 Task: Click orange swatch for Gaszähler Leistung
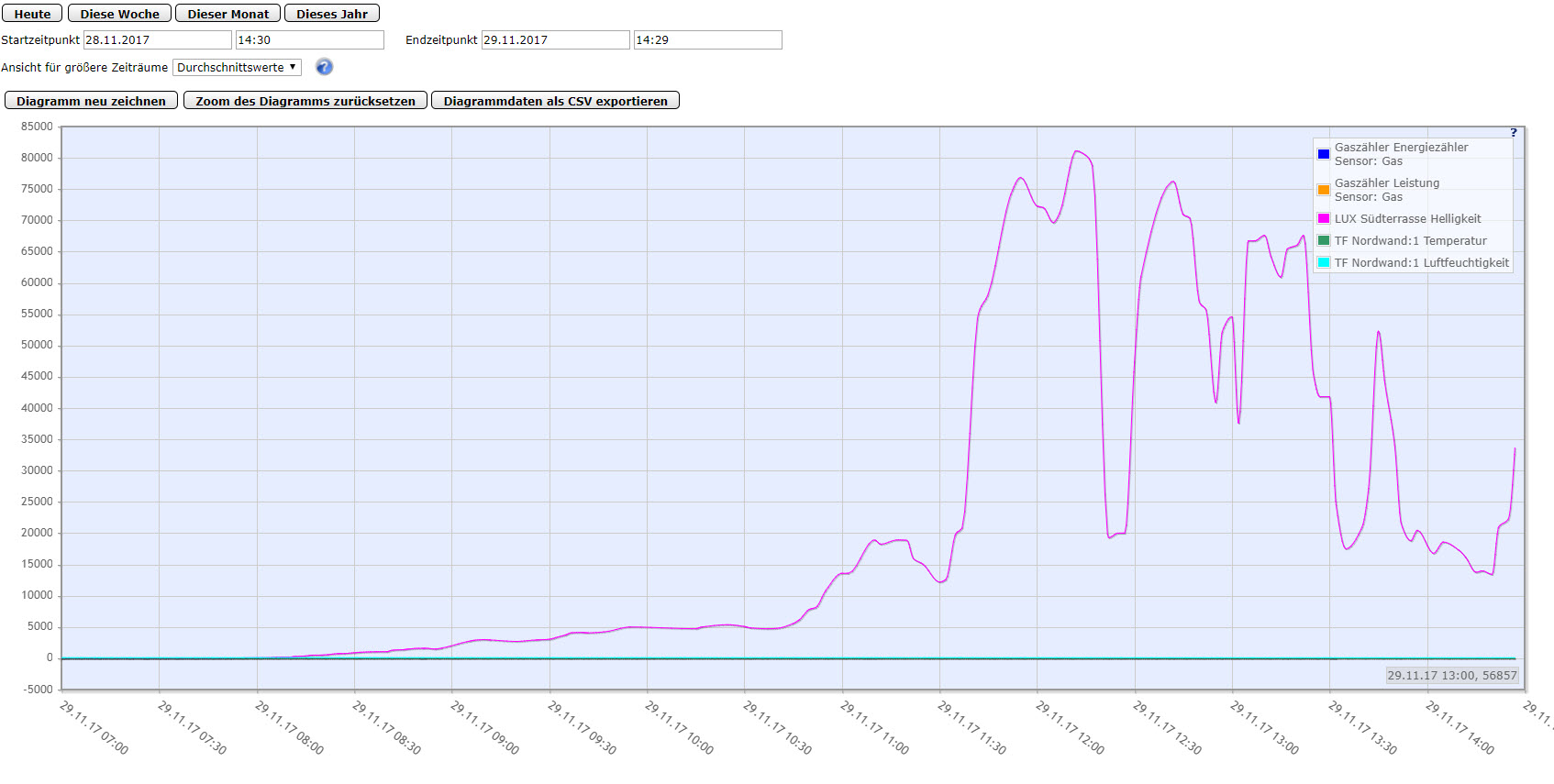click(1324, 190)
